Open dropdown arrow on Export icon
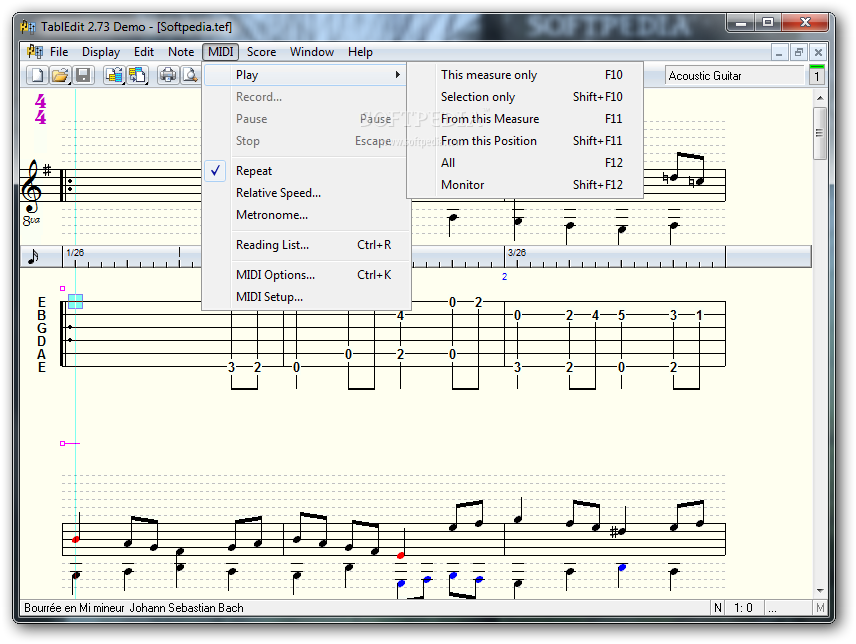Image resolution: width=856 pixels, height=644 pixels. coord(147,82)
